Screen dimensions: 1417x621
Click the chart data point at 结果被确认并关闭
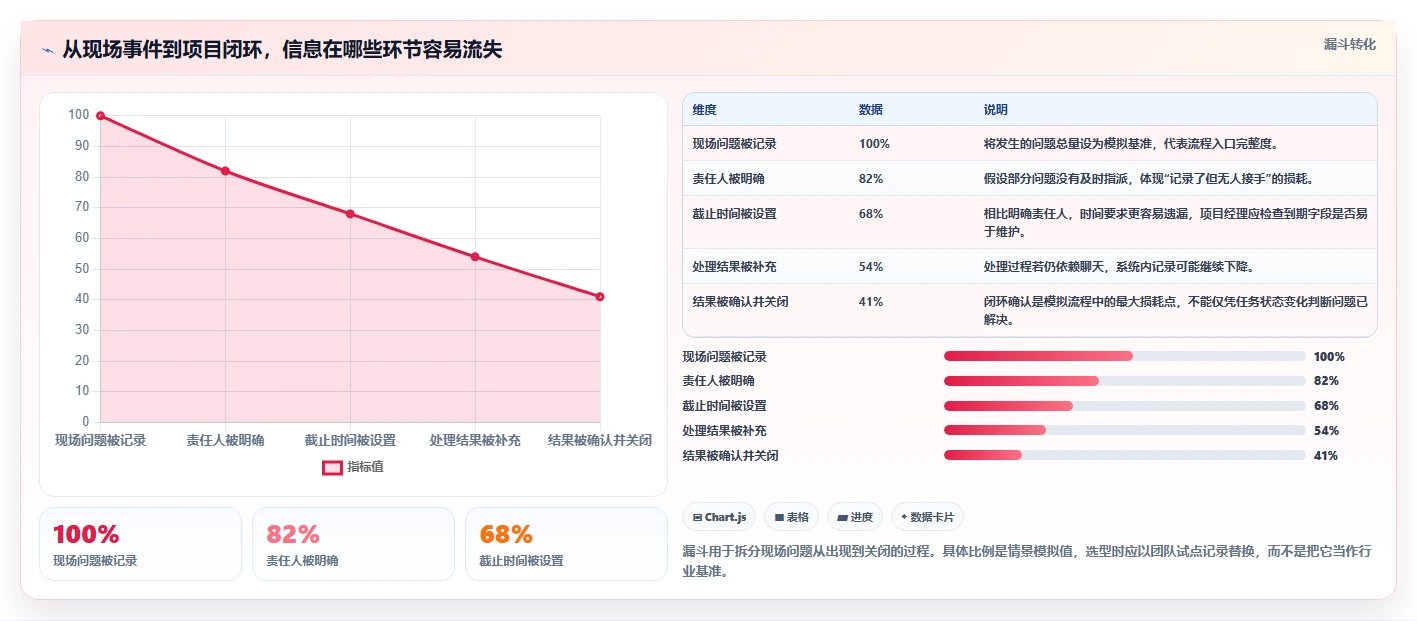tap(600, 297)
